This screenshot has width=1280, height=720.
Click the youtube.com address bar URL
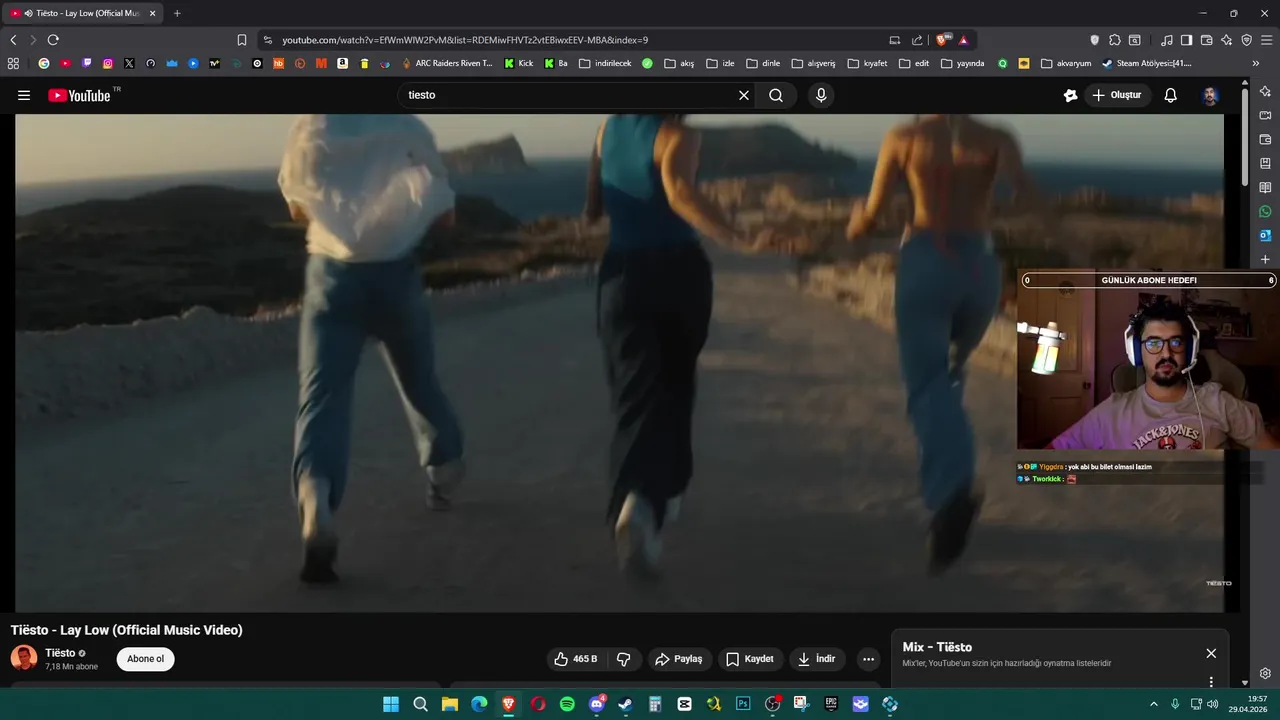465,40
